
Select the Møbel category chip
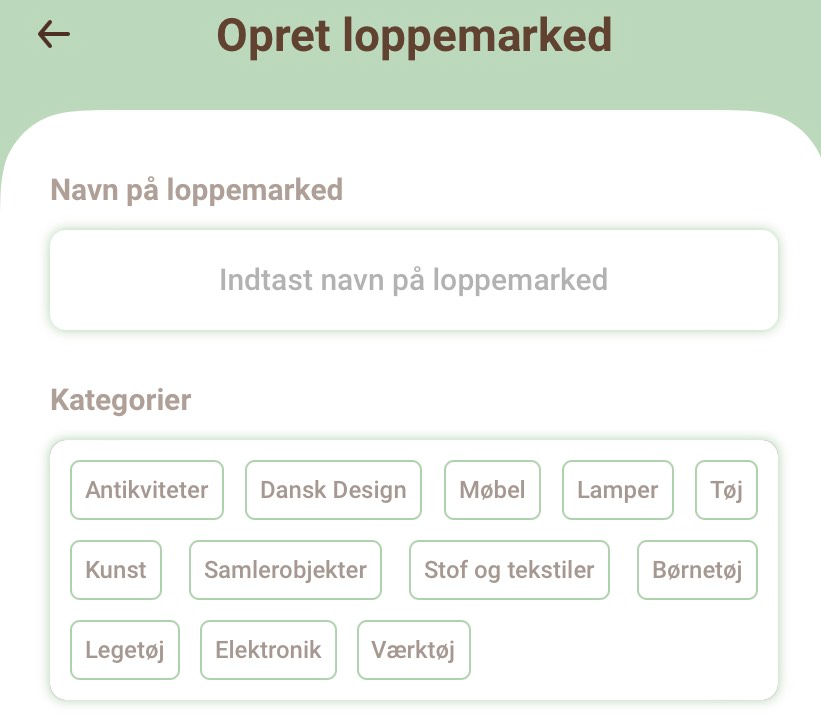pyautogui.click(x=492, y=490)
